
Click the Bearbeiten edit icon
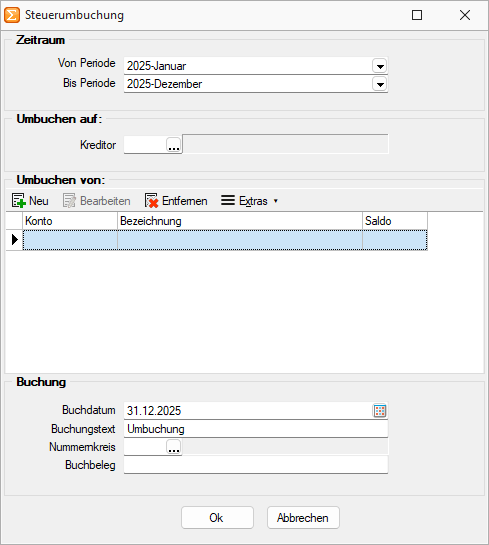[x=69, y=201]
